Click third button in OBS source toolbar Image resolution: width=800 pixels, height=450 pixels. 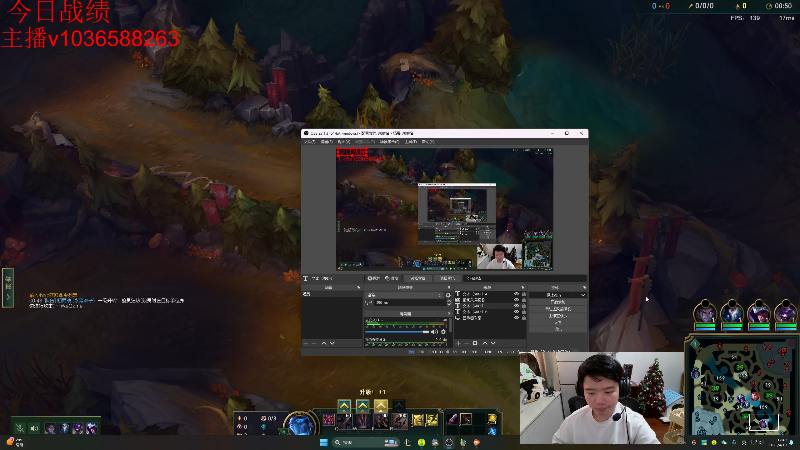418,279
